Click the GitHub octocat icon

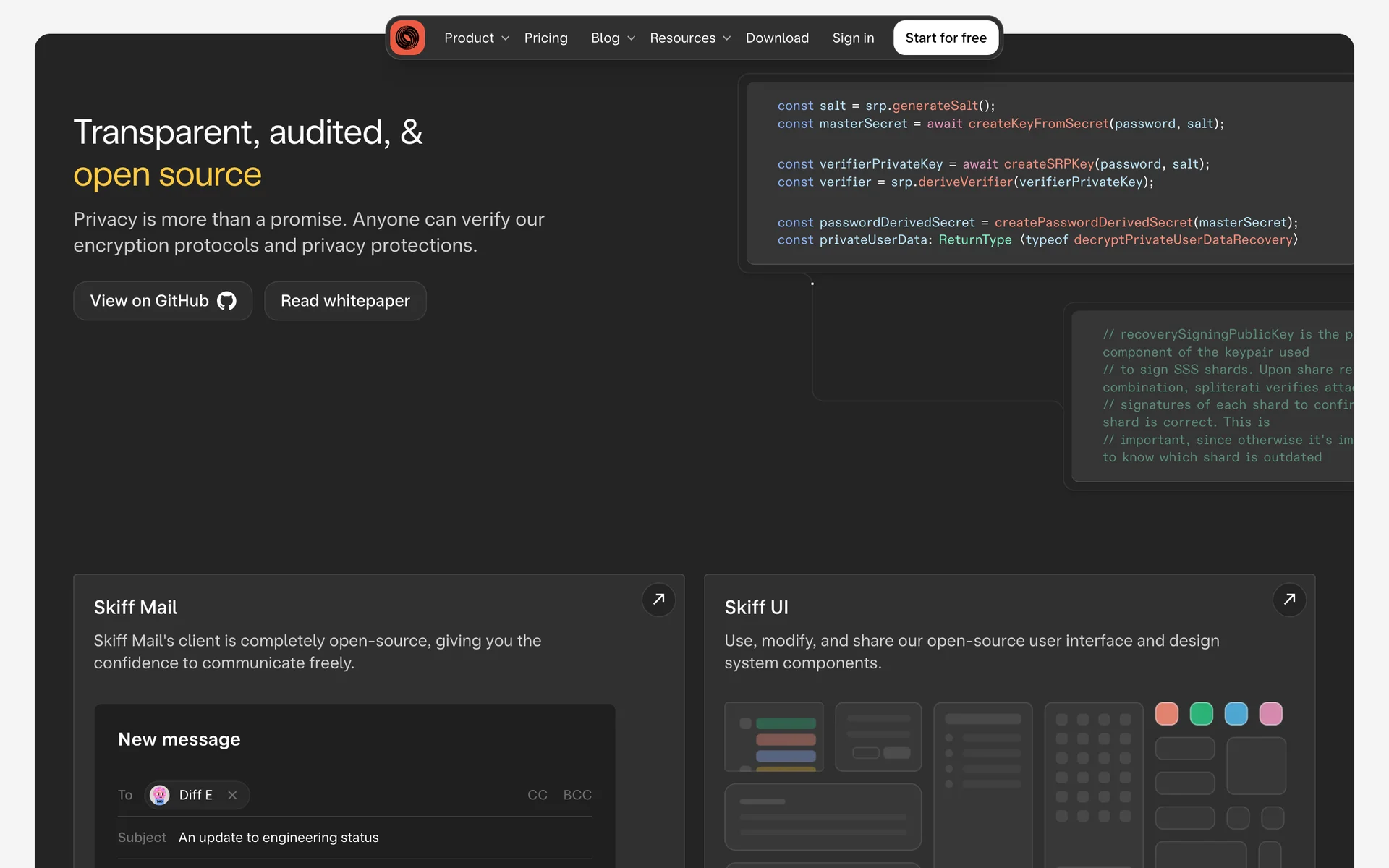pos(226,301)
